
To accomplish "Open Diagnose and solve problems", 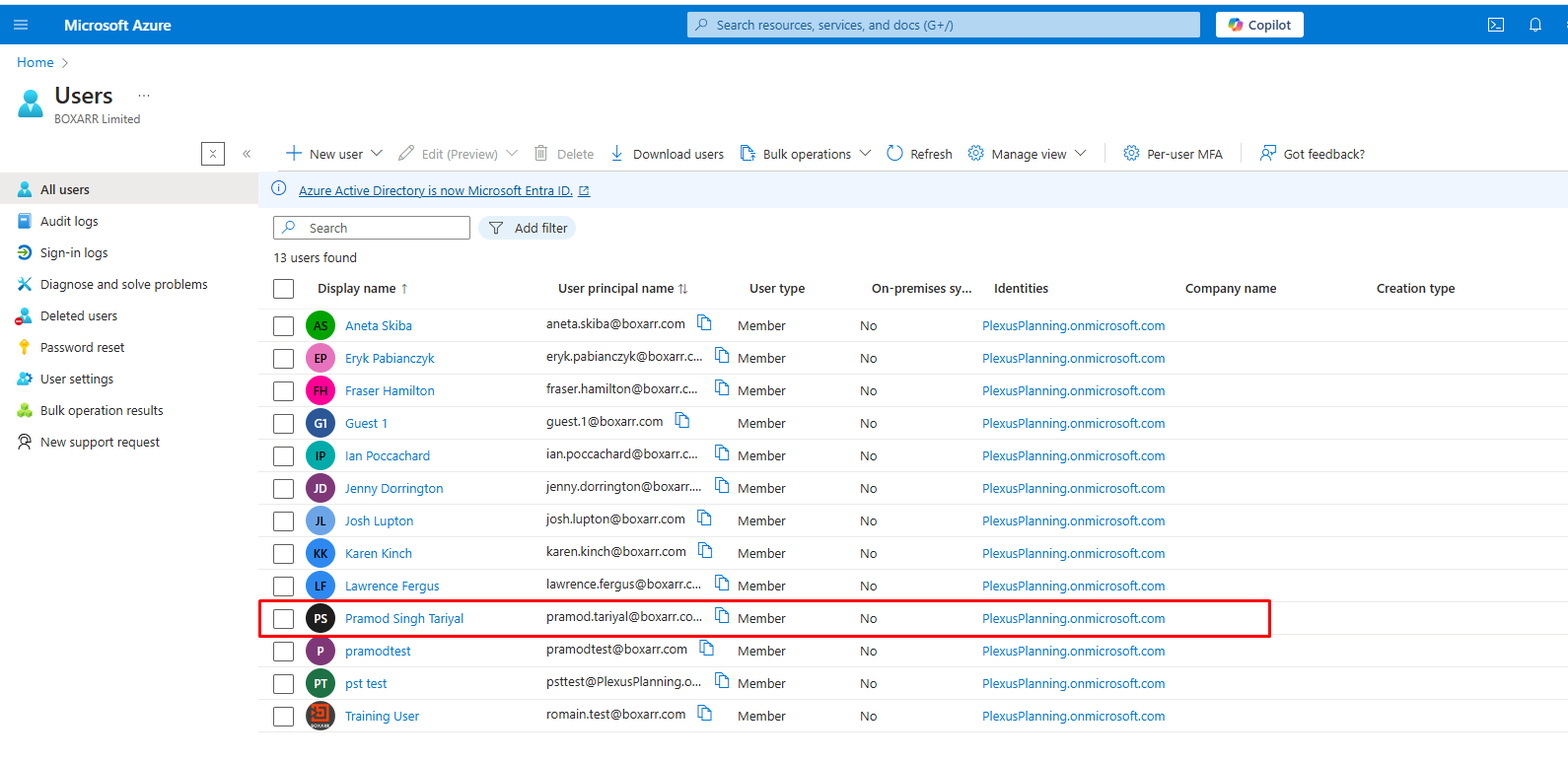I will (124, 284).
